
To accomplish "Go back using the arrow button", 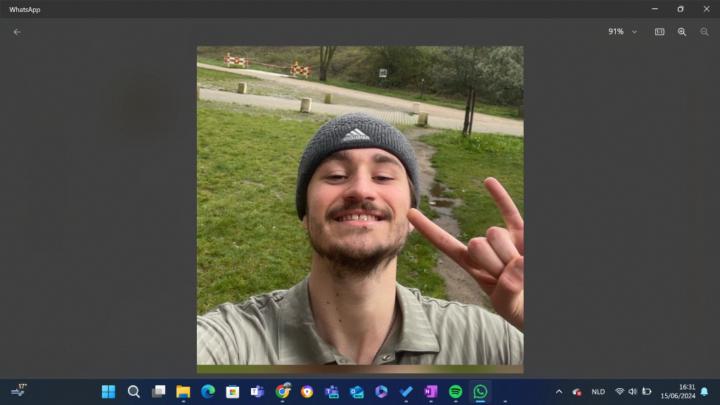I will 17,32.
